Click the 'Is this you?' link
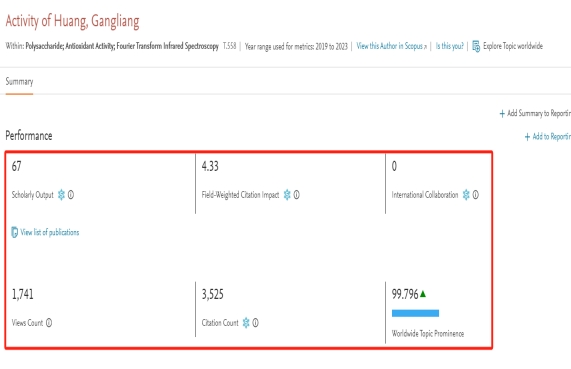 click(450, 46)
